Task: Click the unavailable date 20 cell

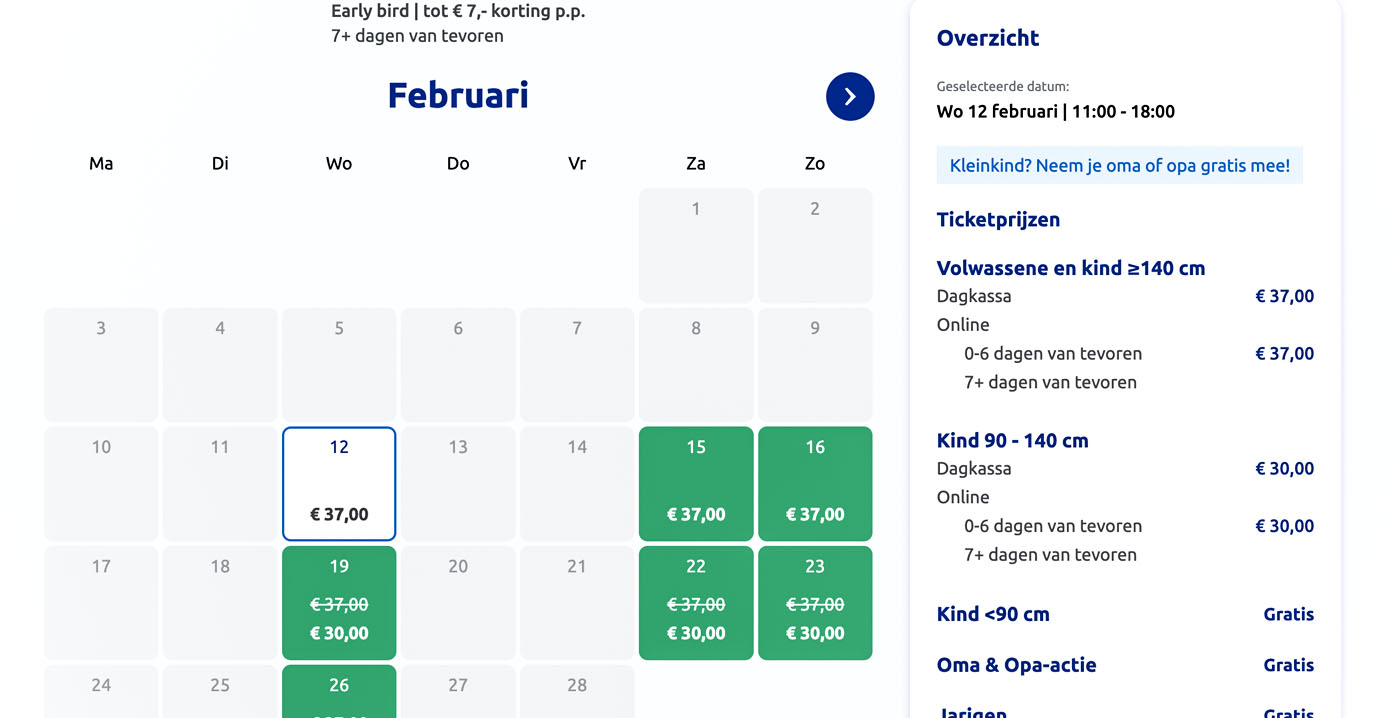Action: coord(458,603)
